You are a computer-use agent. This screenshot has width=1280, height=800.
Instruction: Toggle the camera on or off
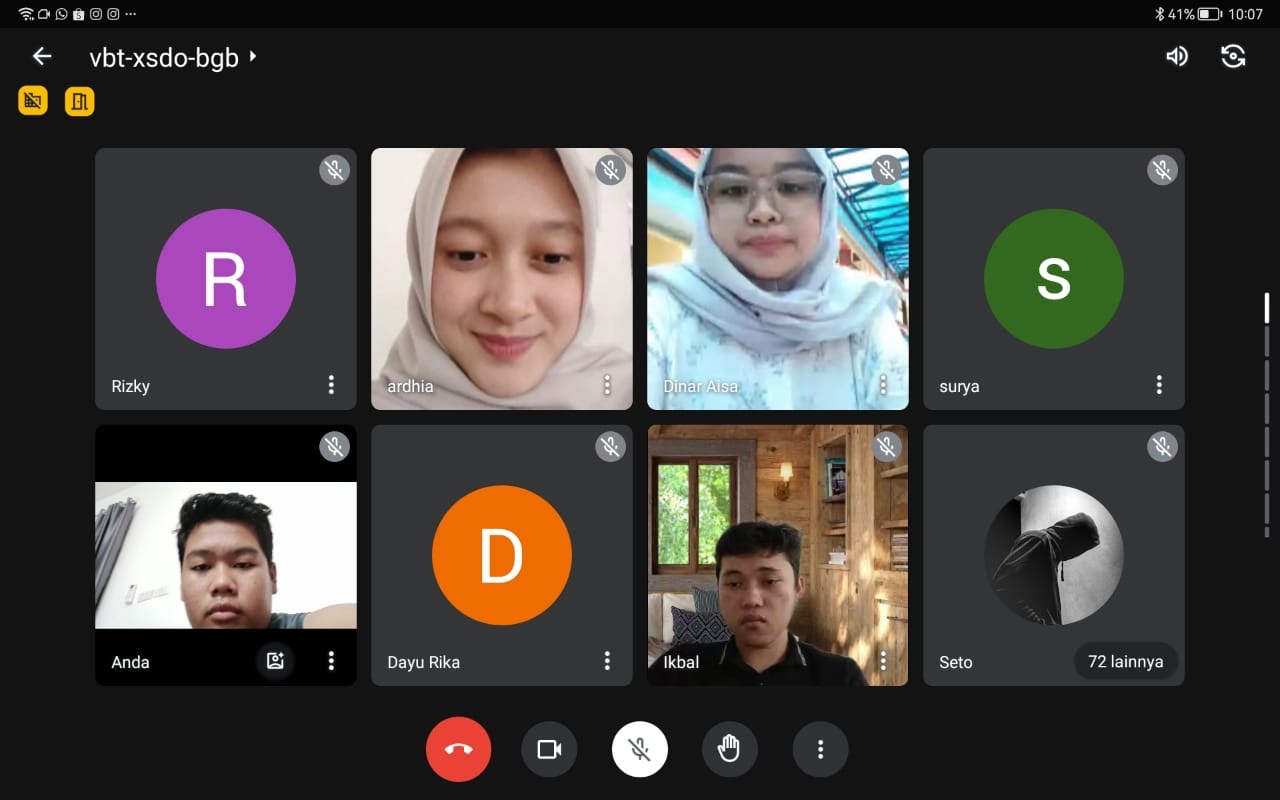click(549, 749)
